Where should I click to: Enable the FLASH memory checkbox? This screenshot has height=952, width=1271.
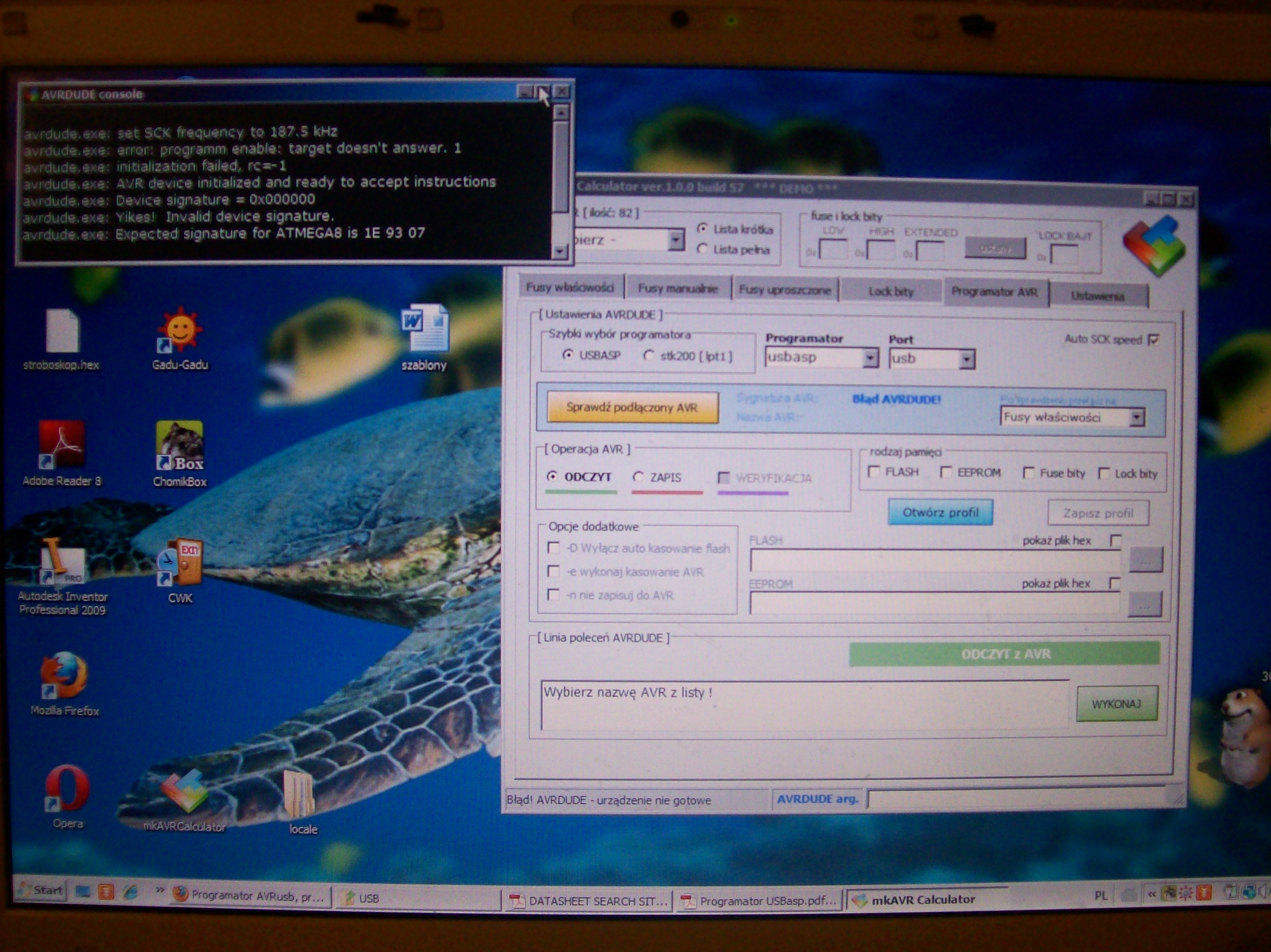point(874,472)
